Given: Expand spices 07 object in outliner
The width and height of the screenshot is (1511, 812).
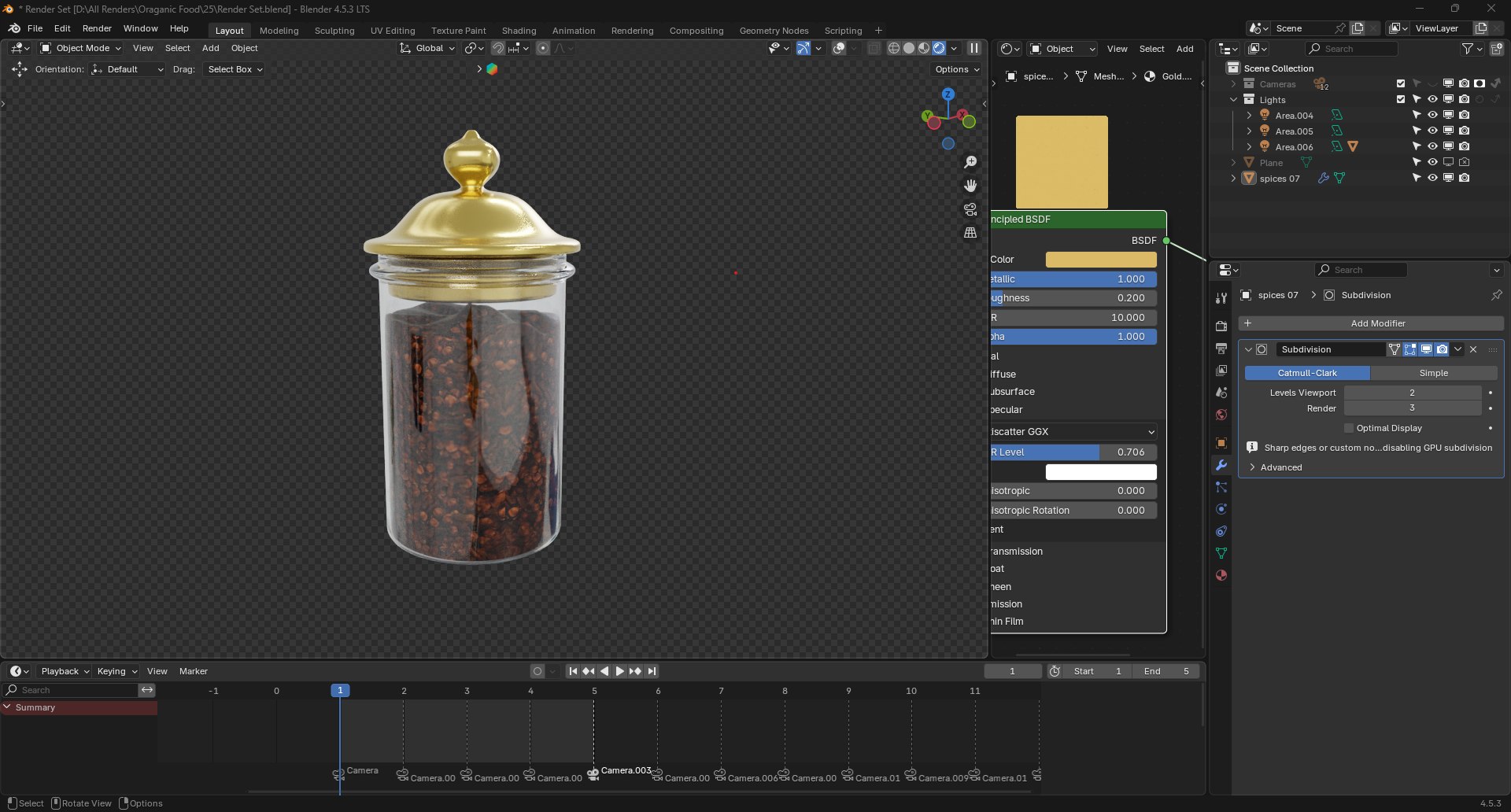Looking at the screenshot, I should [x=1233, y=178].
